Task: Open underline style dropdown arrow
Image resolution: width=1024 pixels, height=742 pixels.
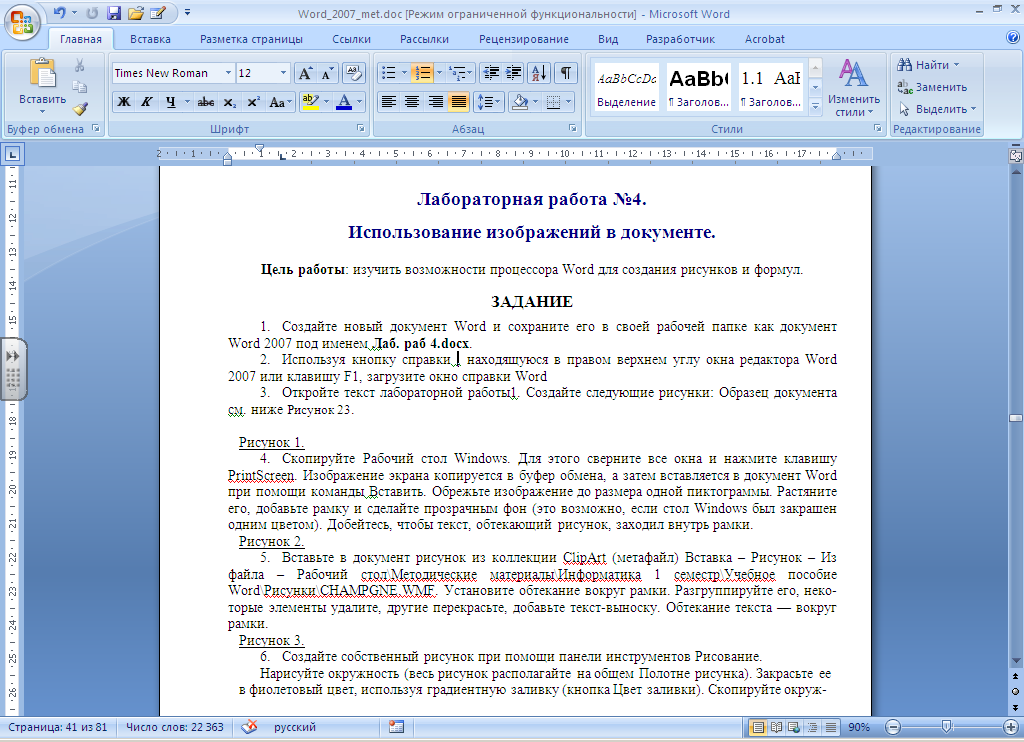Action: [187, 102]
